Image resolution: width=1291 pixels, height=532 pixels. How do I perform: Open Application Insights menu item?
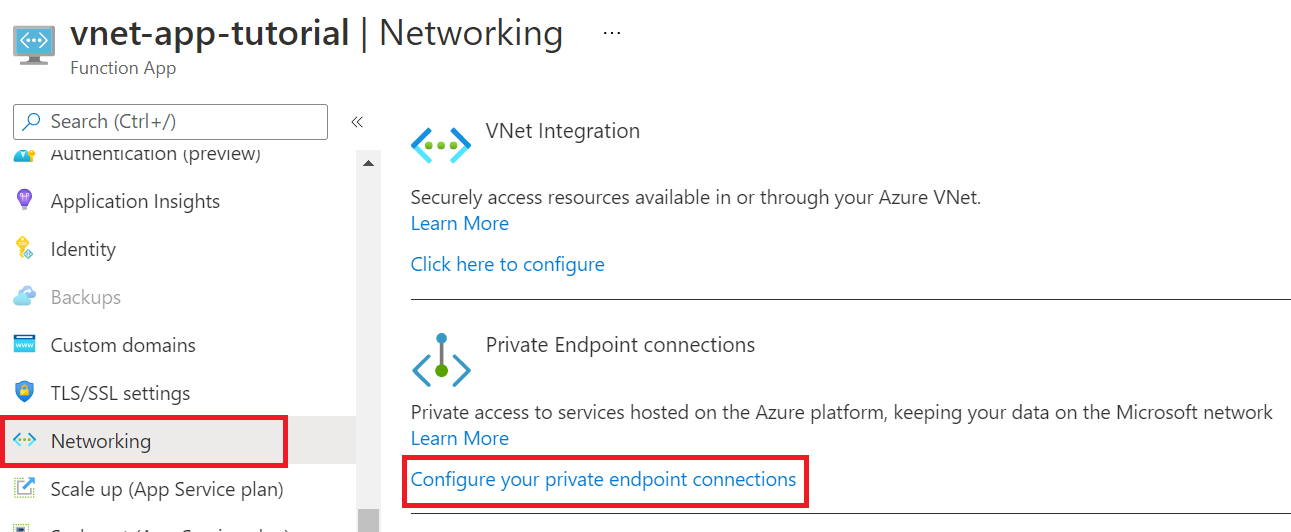pos(135,201)
